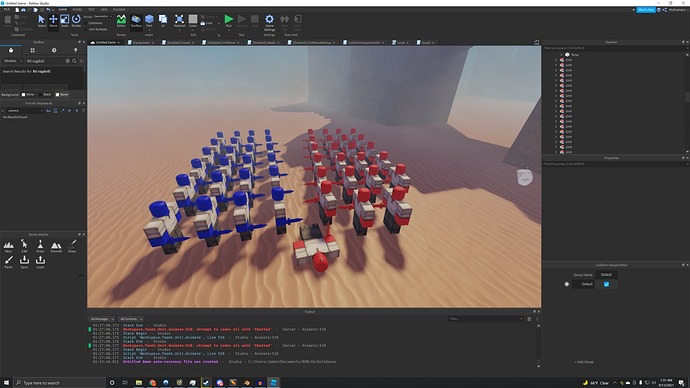This screenshot has width=690, height=388.
Task: Open Toolbox Creations tab icon
Action: (x=75, y=50)
